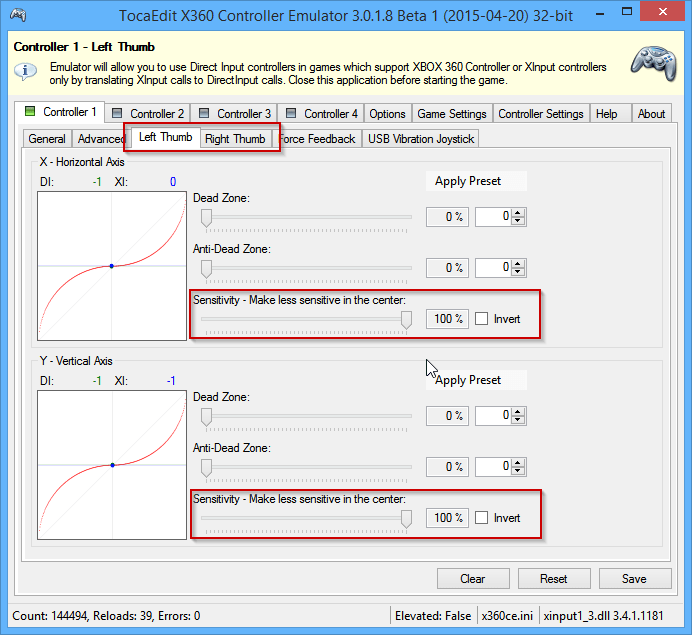This screenshot has height=635, width=692.
Task: Open the Controller 4 tab
Action: [x=322, y=113]
